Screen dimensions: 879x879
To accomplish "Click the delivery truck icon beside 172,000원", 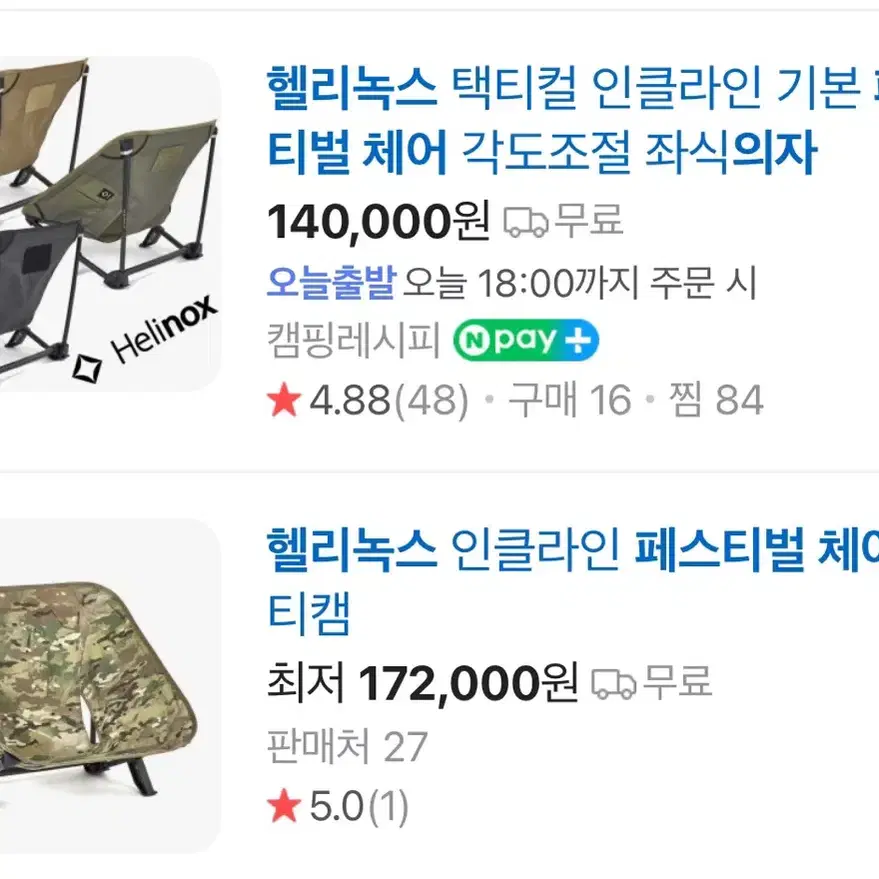I will tap(613, 684).
